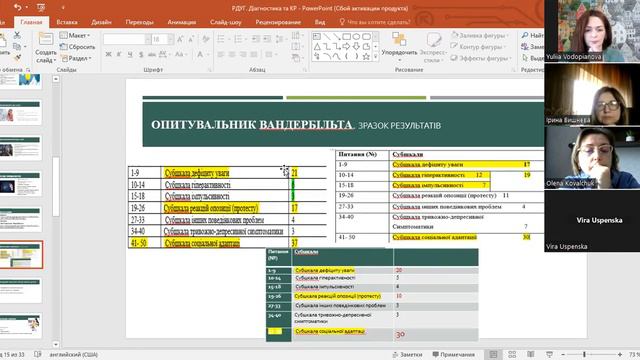Open Контур фигуры shape outline dropdown
Viewport: 640px width, 360px height.
point(478,47)
